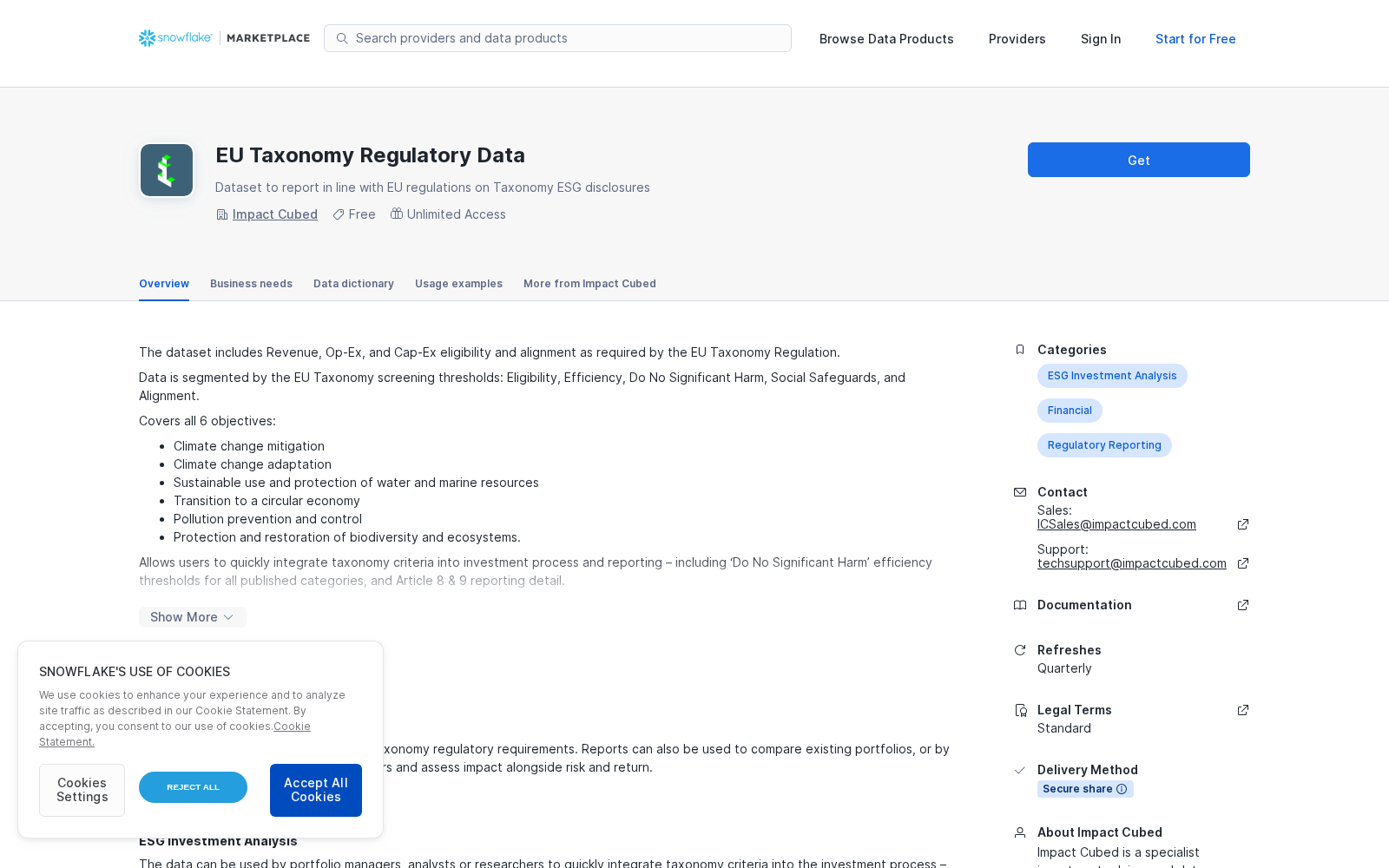
Task: Open the Documentation external link icon
Action: 1243,605
